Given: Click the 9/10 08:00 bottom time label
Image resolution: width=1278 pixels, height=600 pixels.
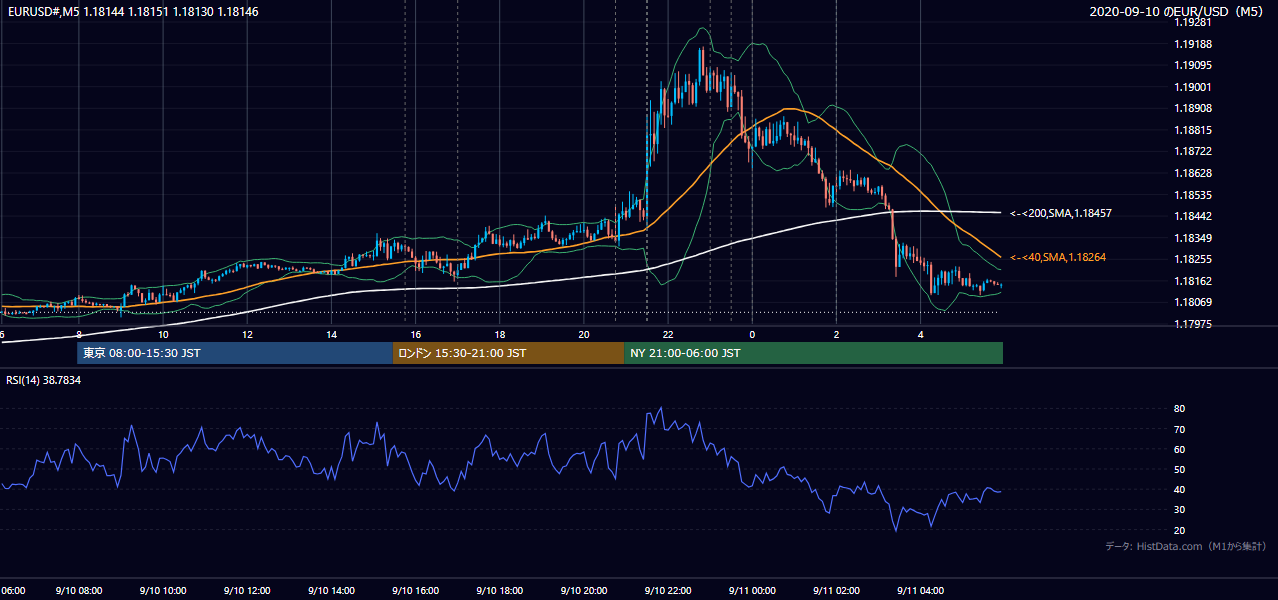Looking at the screenshot, I should click(x=78, y=591).
